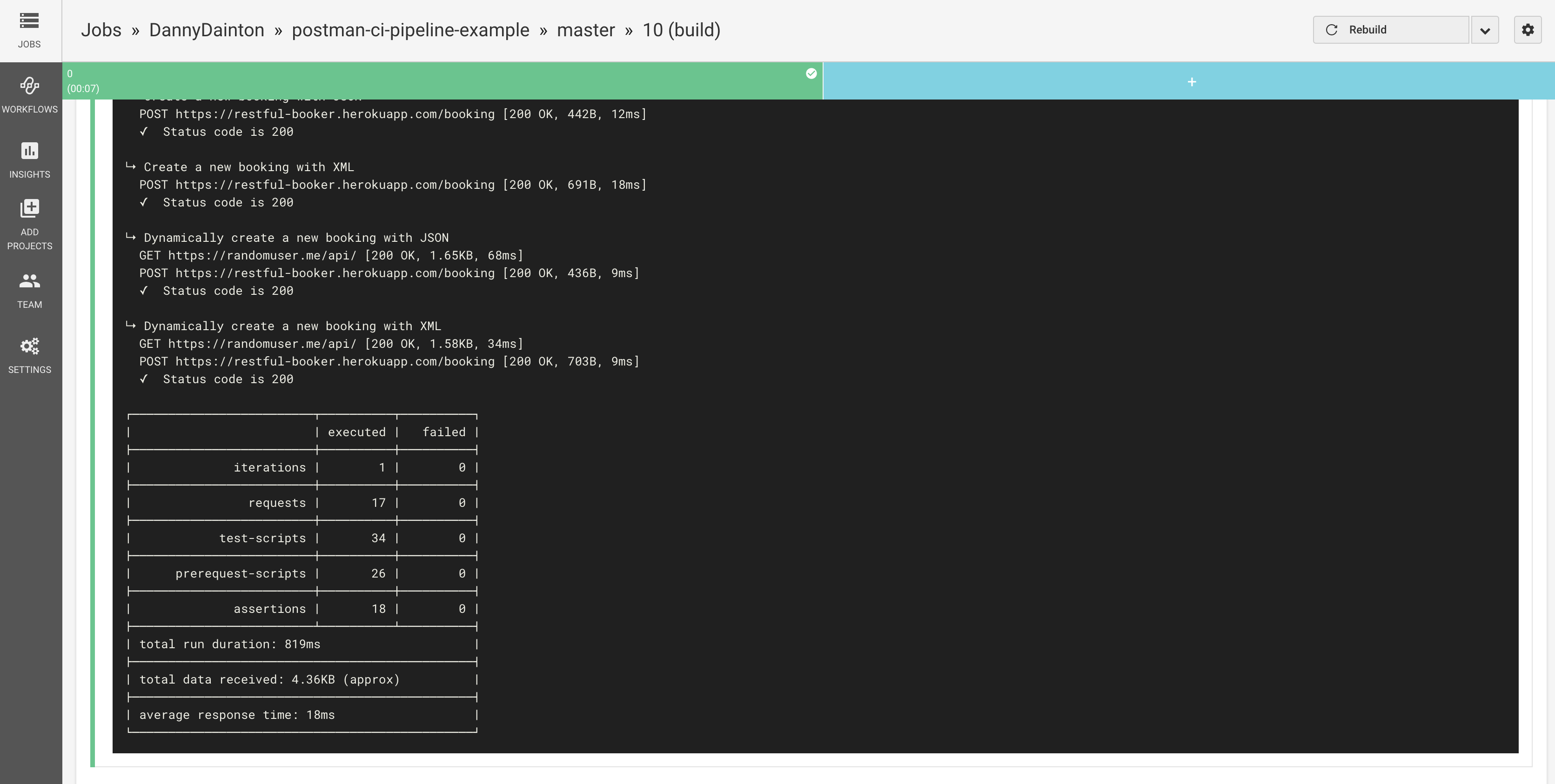Click the Rebuild refresh icon
This screenshot has height=784, width=1555.
[x=1332, y=30]
